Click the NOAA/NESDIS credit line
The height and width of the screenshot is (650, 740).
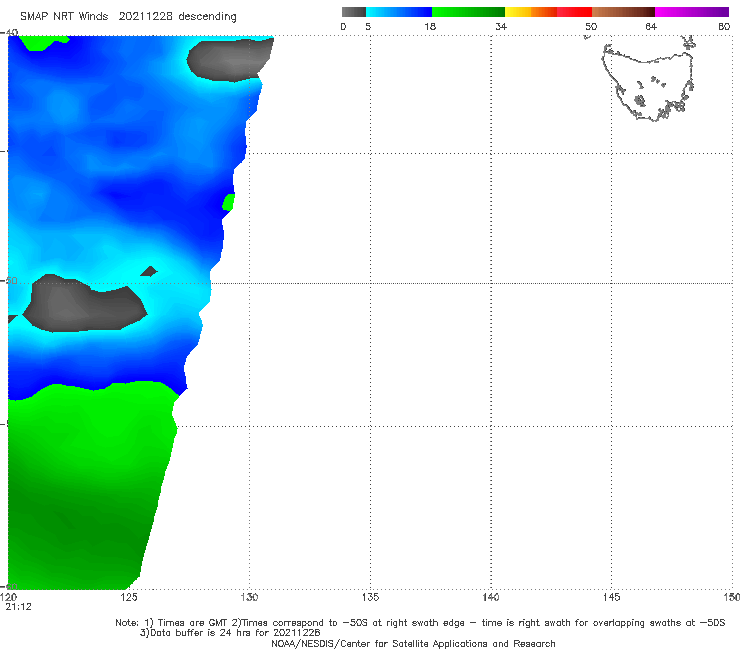pos(413,644)
